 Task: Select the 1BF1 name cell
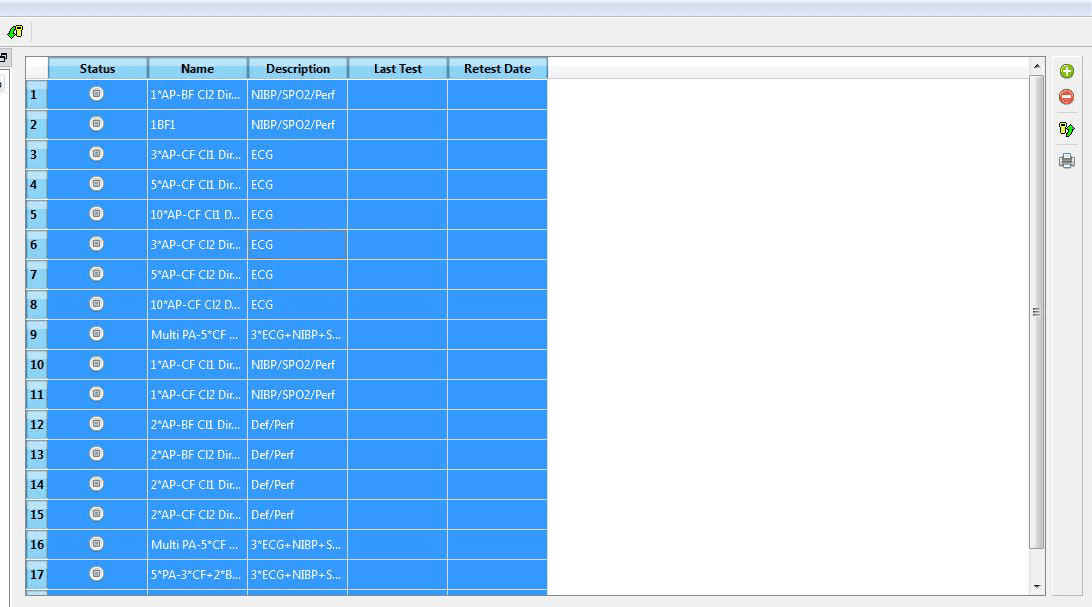[197, 125]
